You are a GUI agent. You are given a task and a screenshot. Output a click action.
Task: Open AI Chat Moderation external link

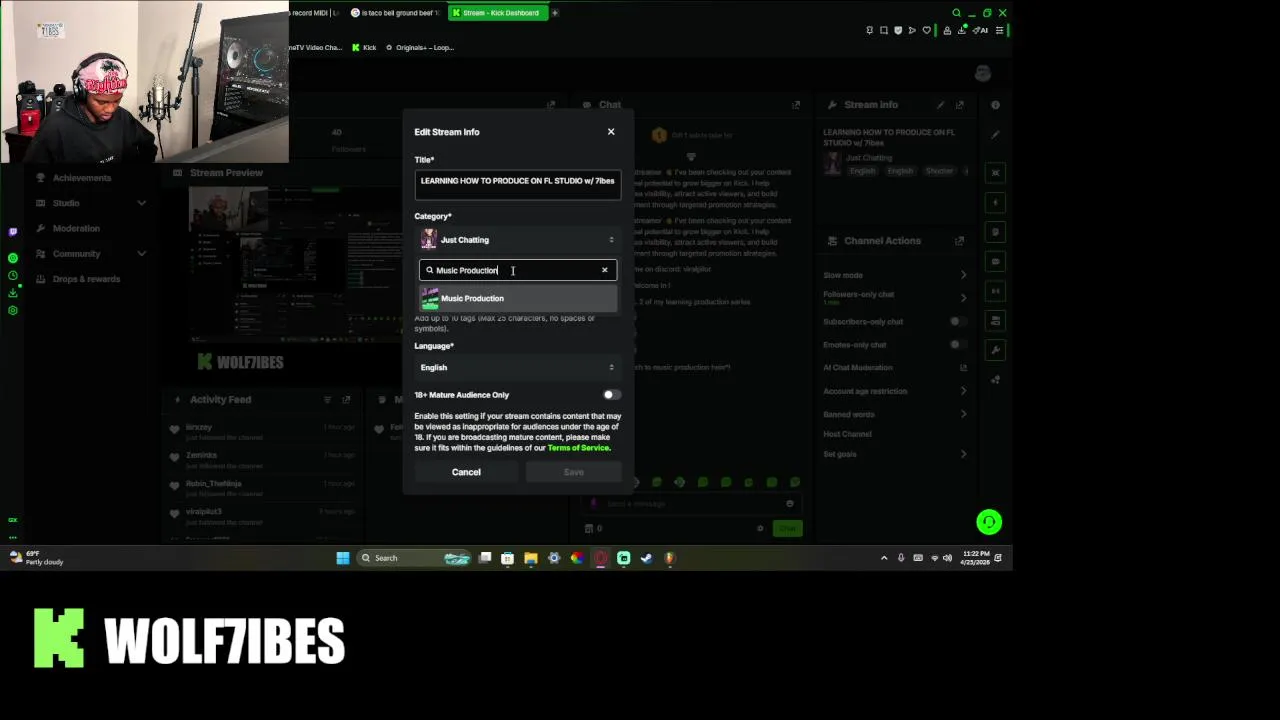click(x=963, y=368)
